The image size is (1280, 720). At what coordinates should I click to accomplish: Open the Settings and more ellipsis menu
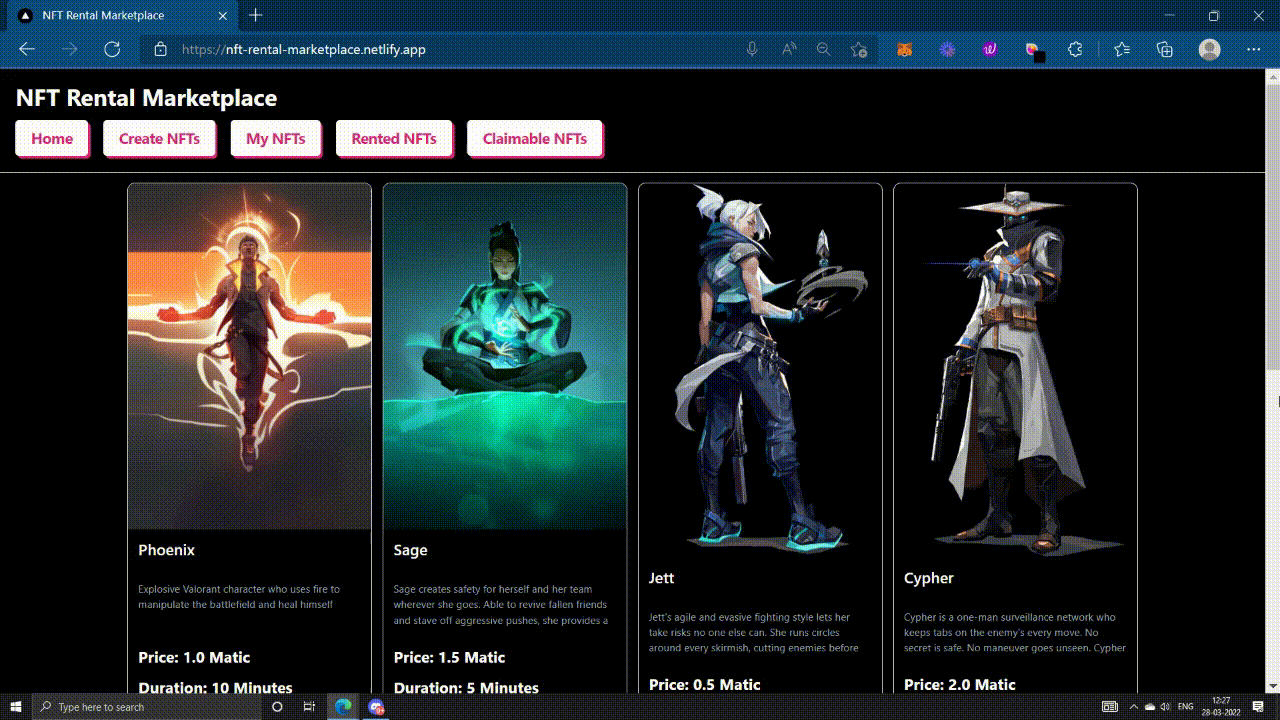(x=1253, y=48)
